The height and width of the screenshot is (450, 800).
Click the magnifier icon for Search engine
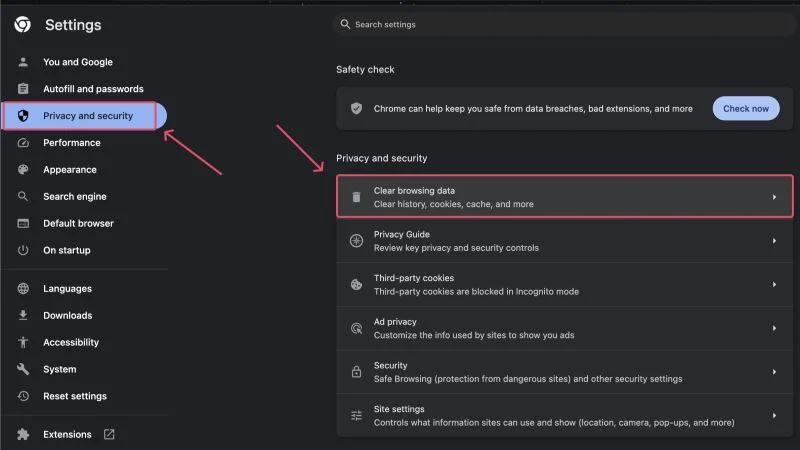[23, 196]
